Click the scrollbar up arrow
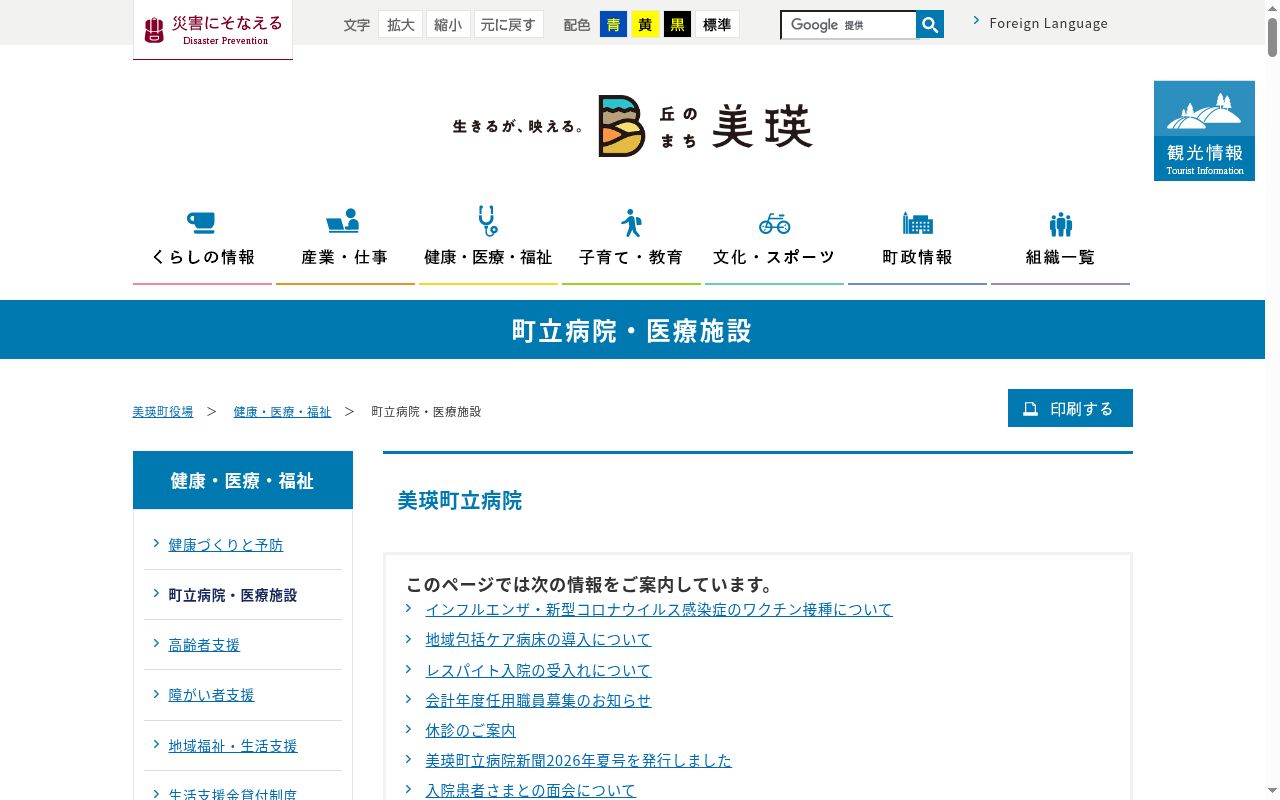Image resolution: width=1280 pixels, height=800 pixels. pos(1273,7)
